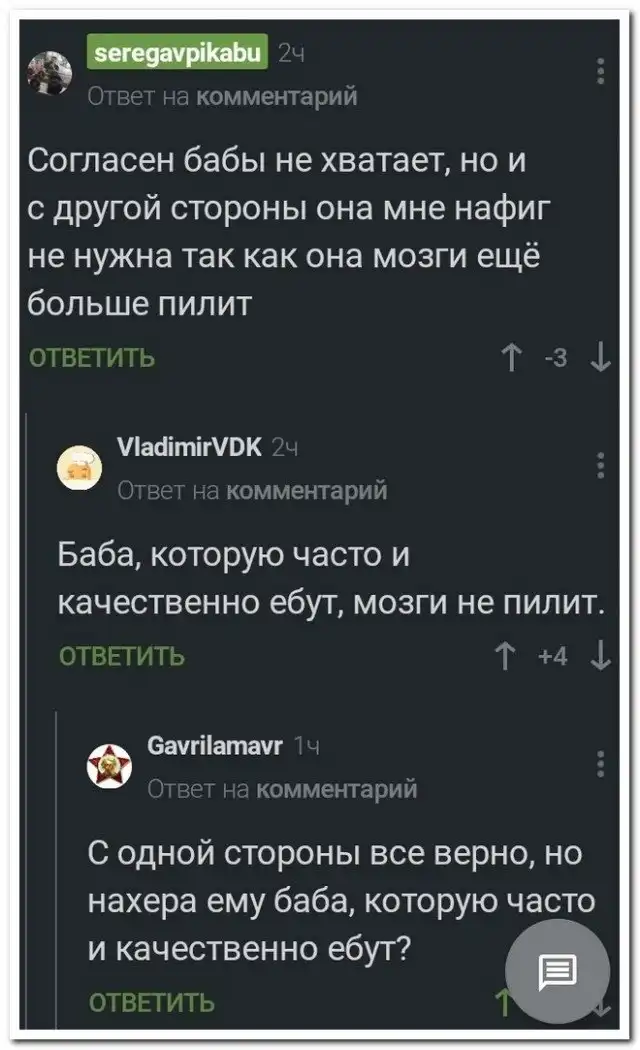
Task: Open Gavrilamavr's star avatar
Action: click(107, 765)
